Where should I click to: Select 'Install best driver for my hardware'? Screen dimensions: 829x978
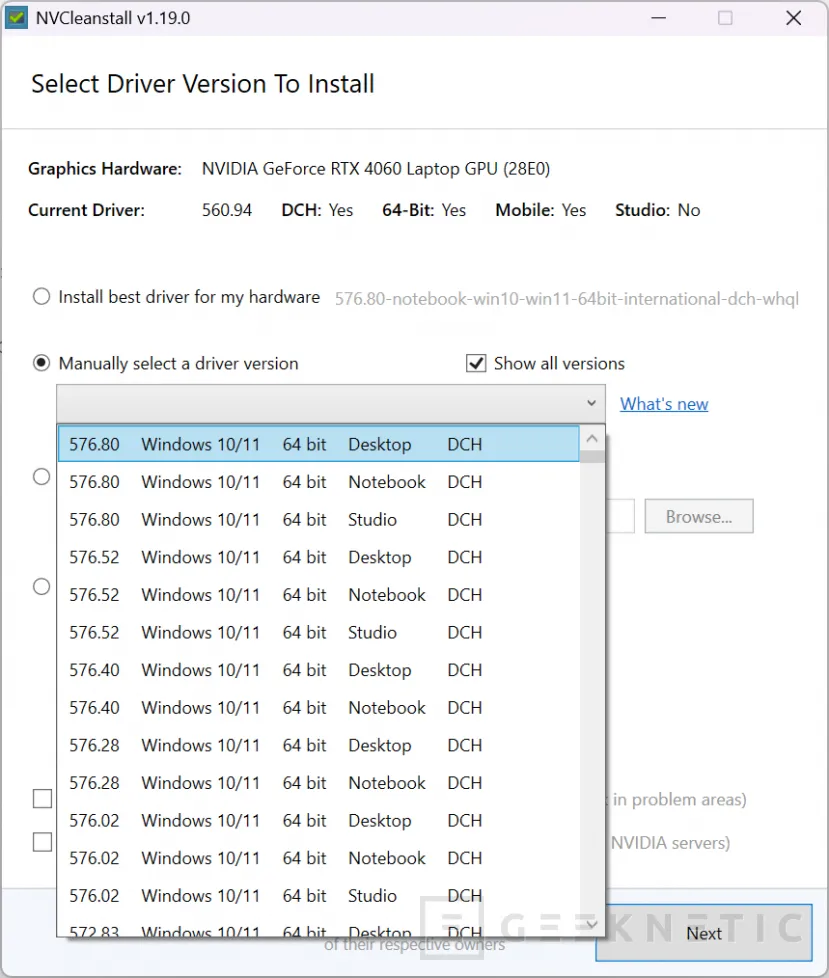41,296
